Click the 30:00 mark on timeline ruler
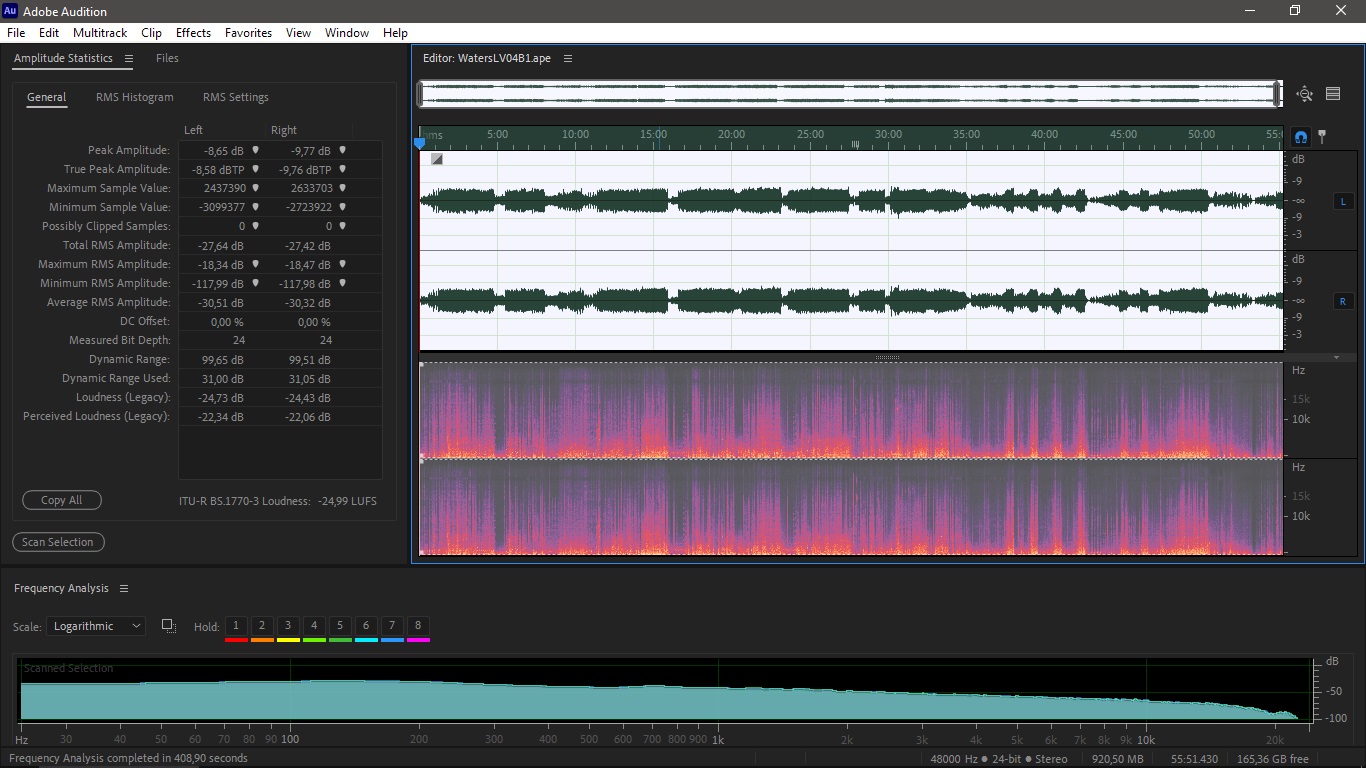The width and height of the screenshot is (1366, 768). tap(887, 134)
